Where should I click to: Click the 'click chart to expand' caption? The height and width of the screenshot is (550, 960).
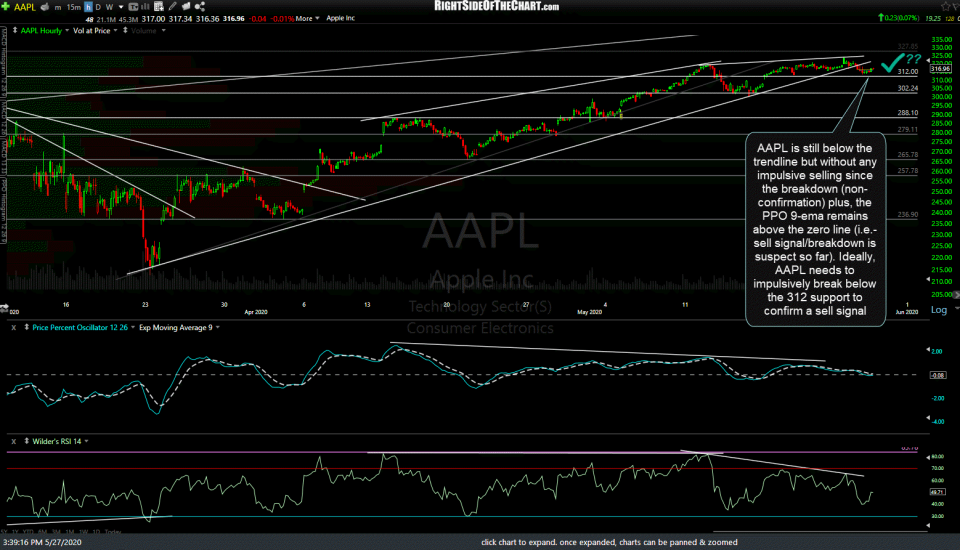coord(609,542)
